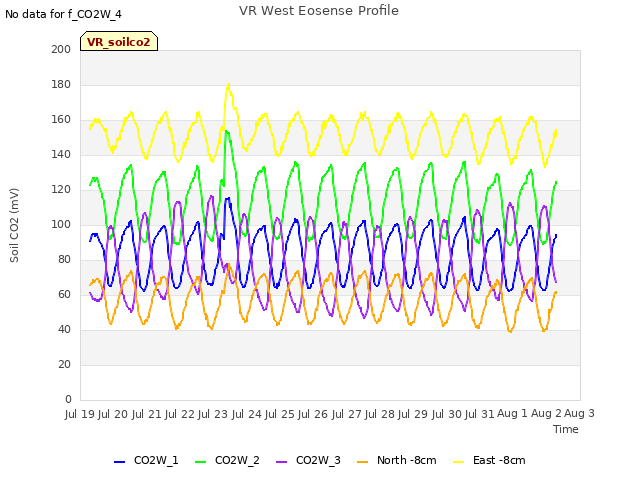Select the North -8cm legend label
Image resolution: width=640 pixels, height=480 pixels.
point(407,460)
